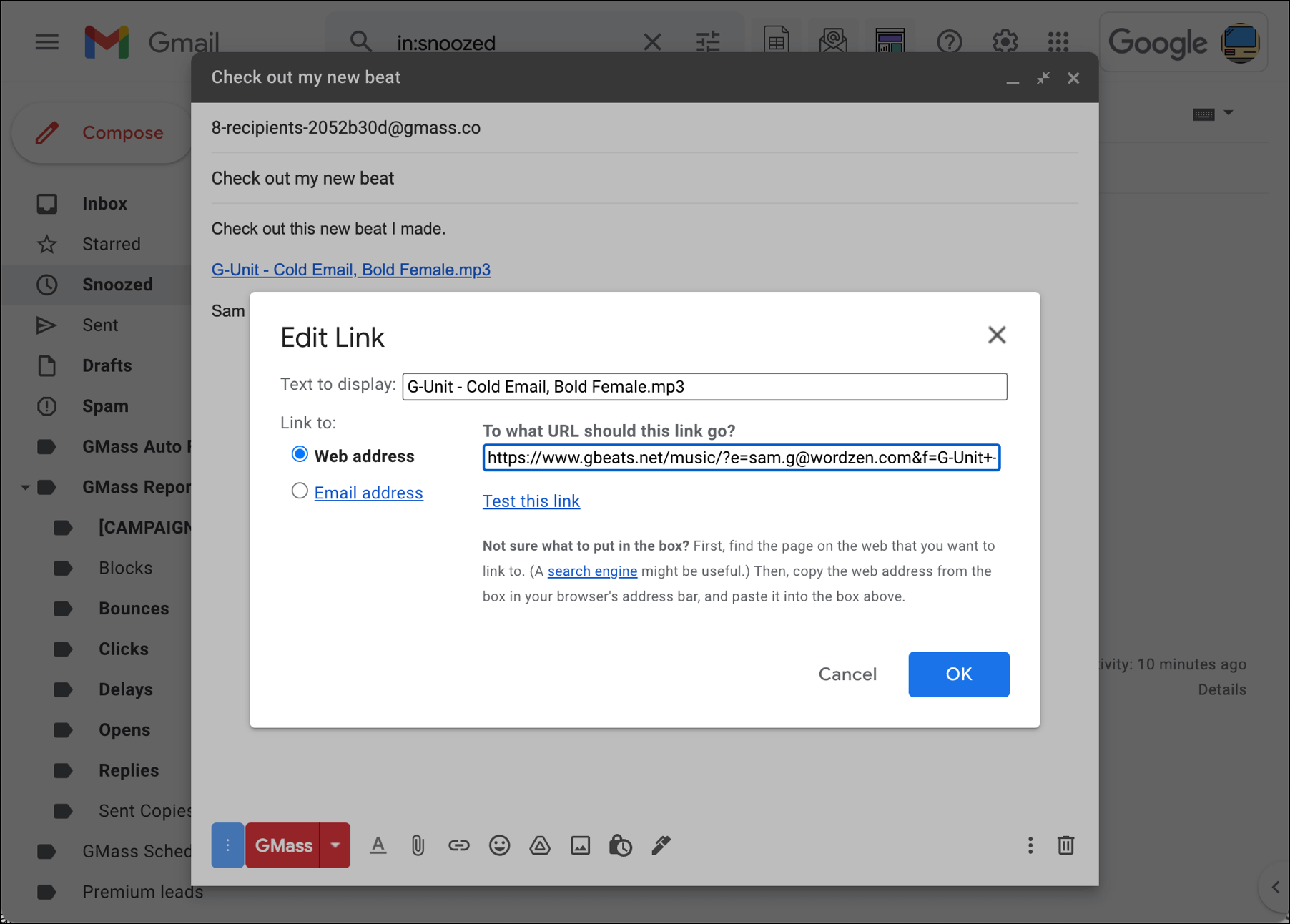This screenshot has height=924, width=1290.
Task: Click the recipients address field
Action: click(x=644, y=128)
